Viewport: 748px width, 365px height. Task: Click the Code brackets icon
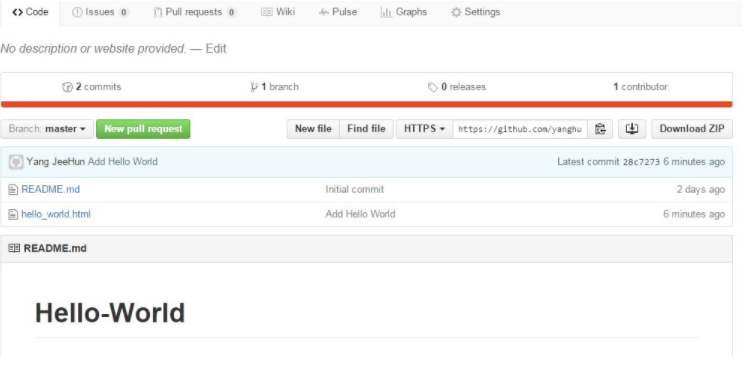(18, 12)
